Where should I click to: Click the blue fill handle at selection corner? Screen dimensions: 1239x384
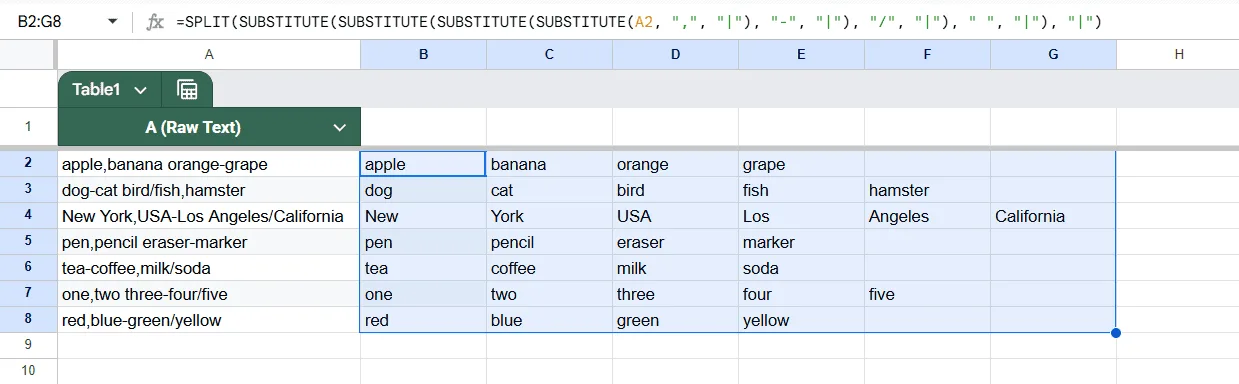pos(1116,333)
